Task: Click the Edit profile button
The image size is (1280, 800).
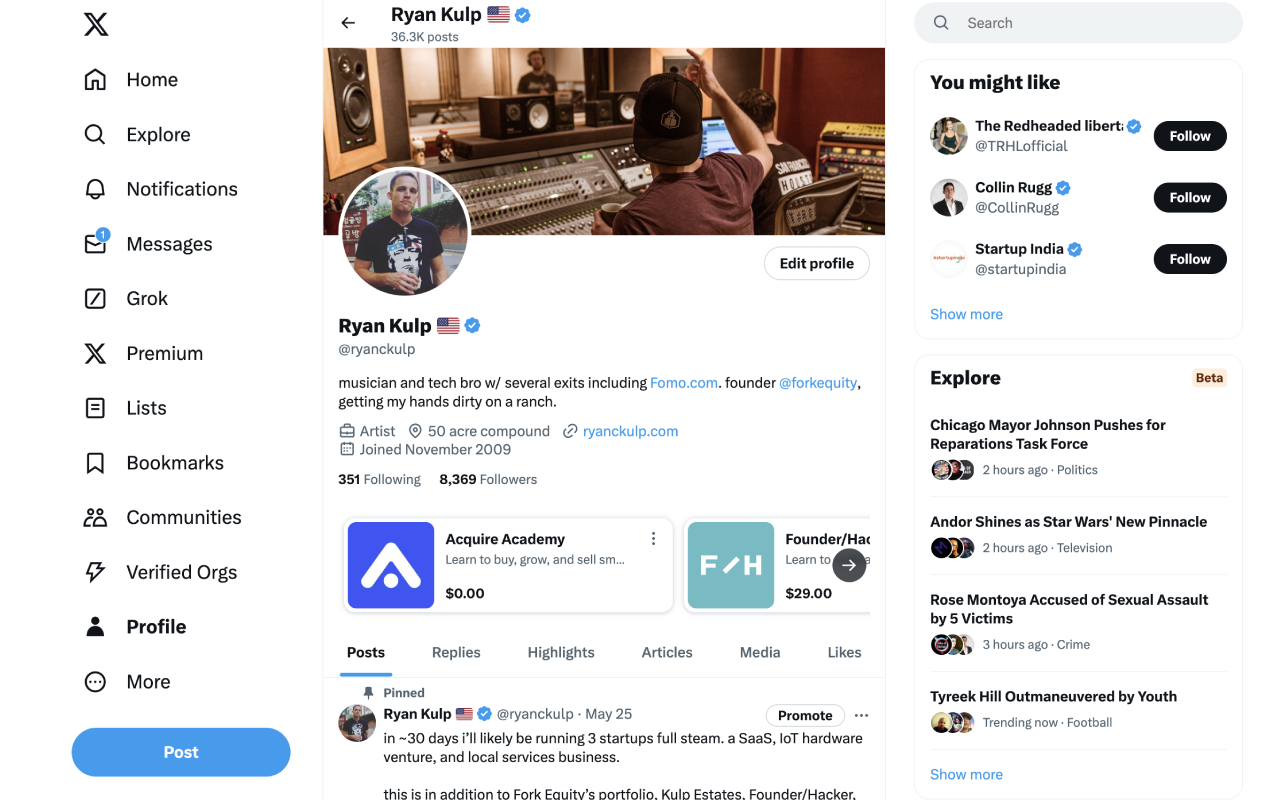Action: (817, 263)
